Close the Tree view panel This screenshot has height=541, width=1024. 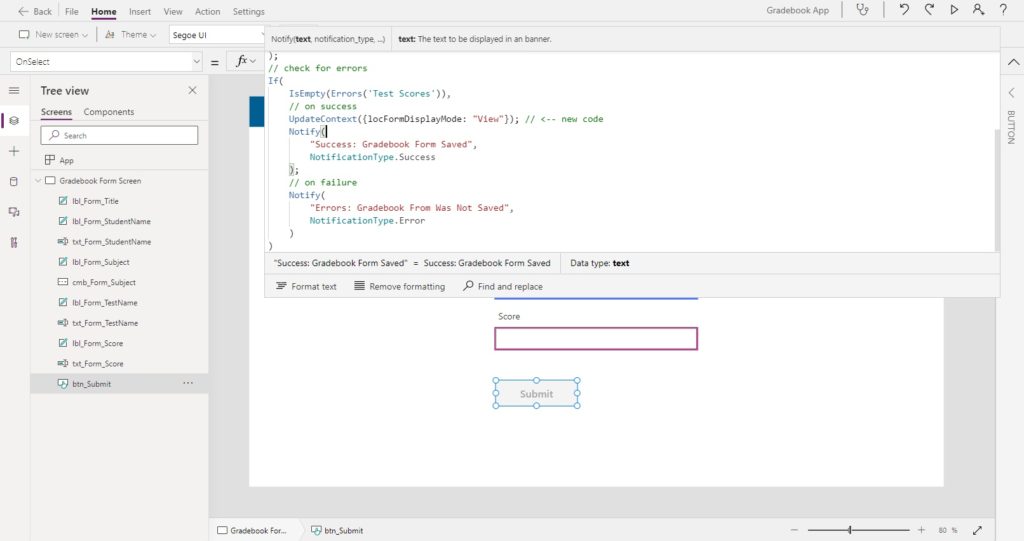pyautogui.click(x=192, y=90)
